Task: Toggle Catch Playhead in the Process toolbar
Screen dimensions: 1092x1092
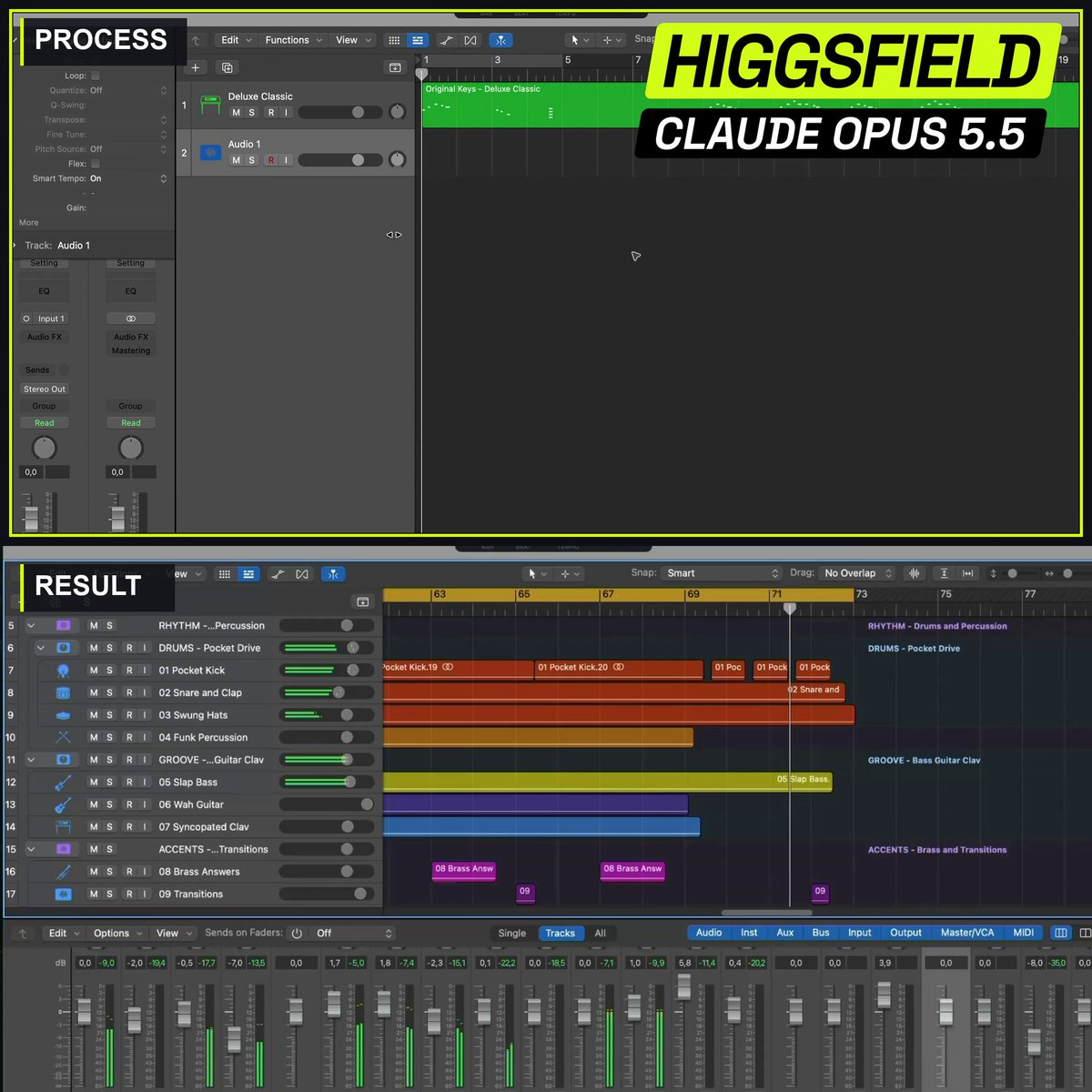Action: point(500,40)
